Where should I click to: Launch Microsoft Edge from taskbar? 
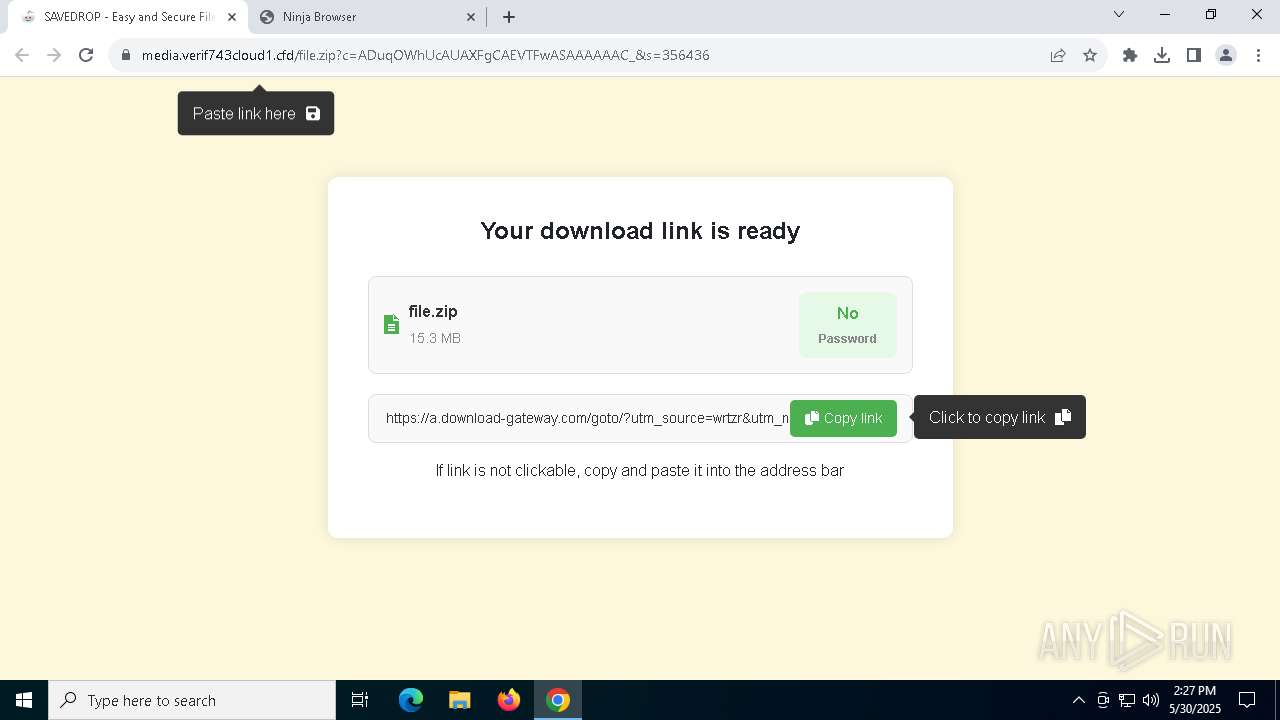[x=411, y=700]
